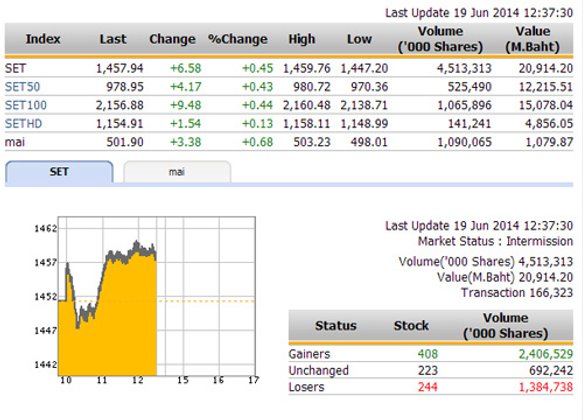
Task: Open the SET50 index link
Action: point(22,87)
